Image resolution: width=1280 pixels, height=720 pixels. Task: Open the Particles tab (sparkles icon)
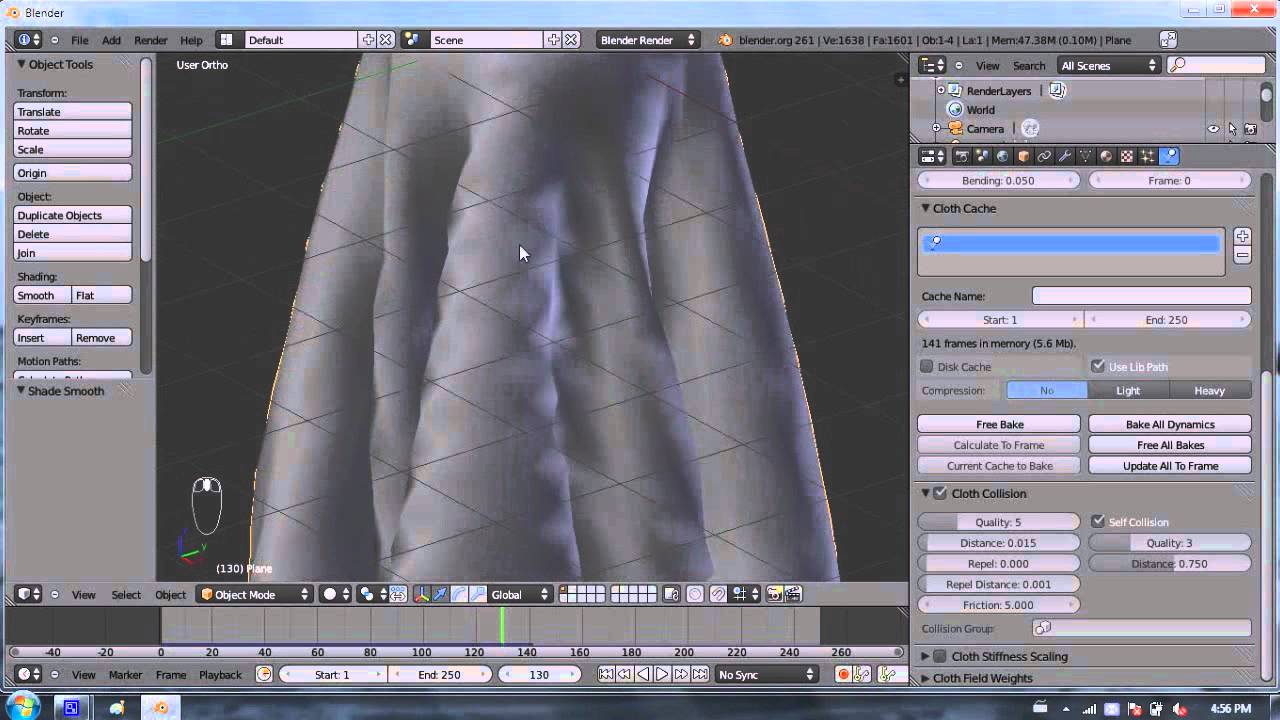1147,156
